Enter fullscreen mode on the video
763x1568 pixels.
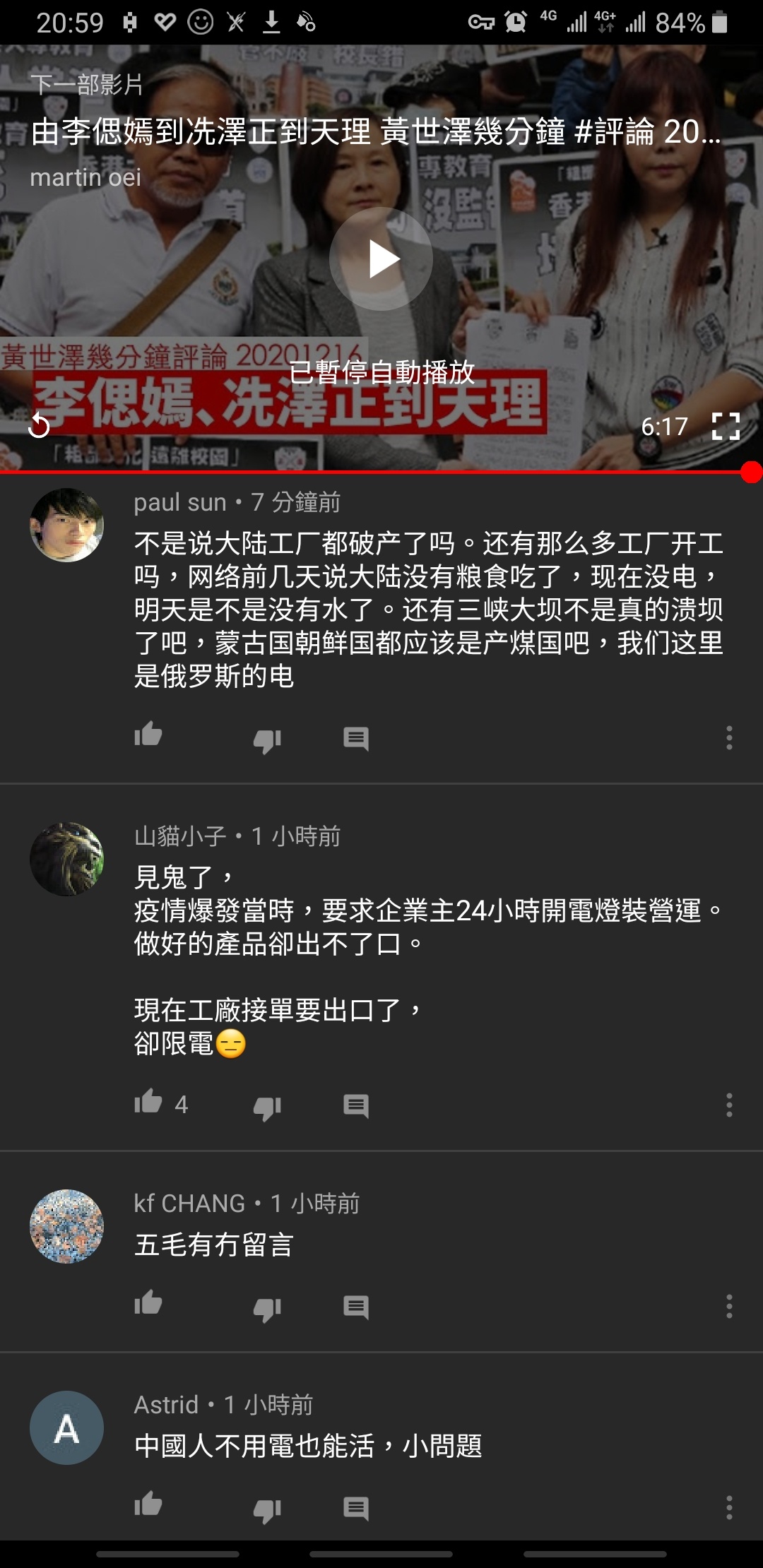(x=726, y=426)
